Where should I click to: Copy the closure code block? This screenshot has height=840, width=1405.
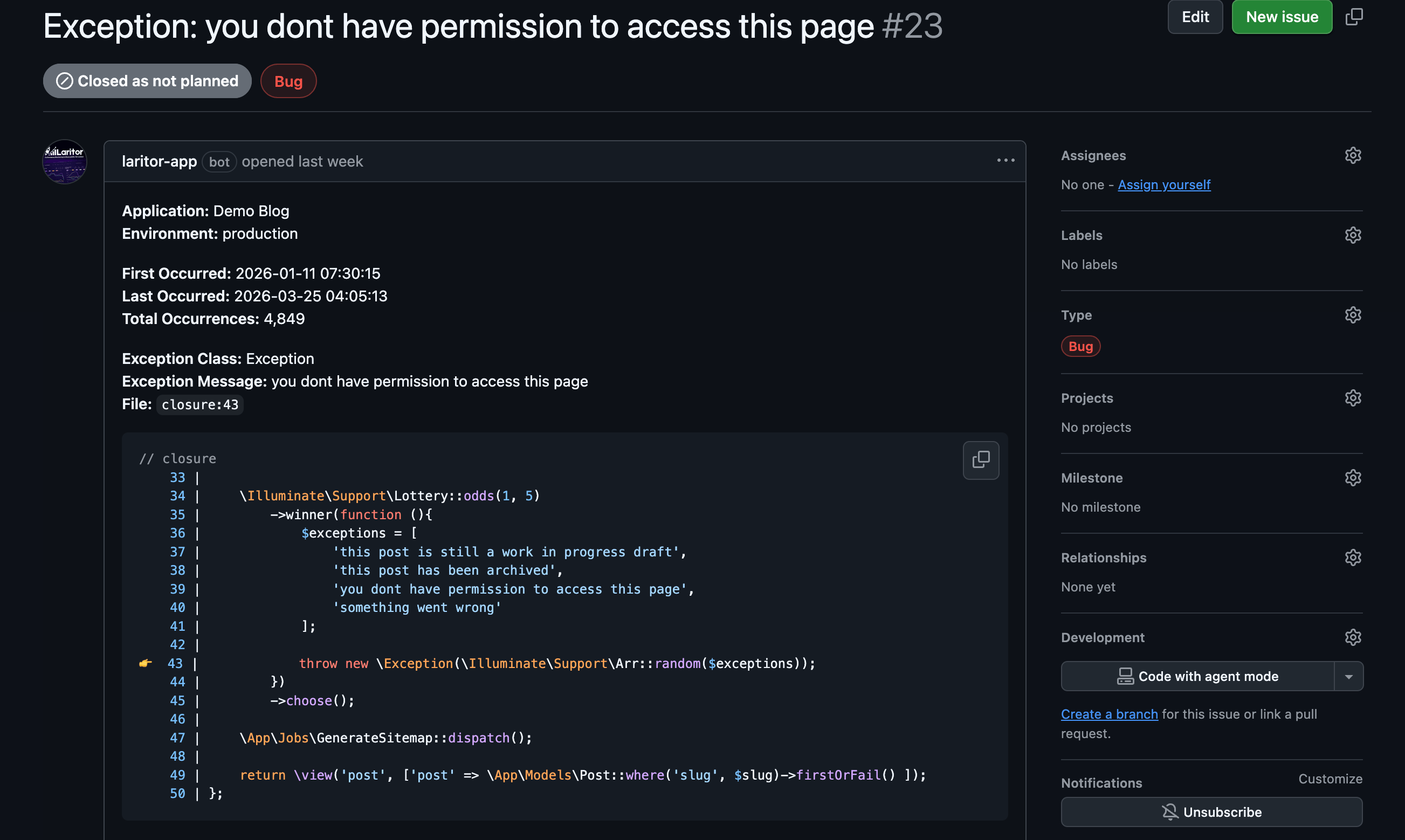tap(981, 459)
